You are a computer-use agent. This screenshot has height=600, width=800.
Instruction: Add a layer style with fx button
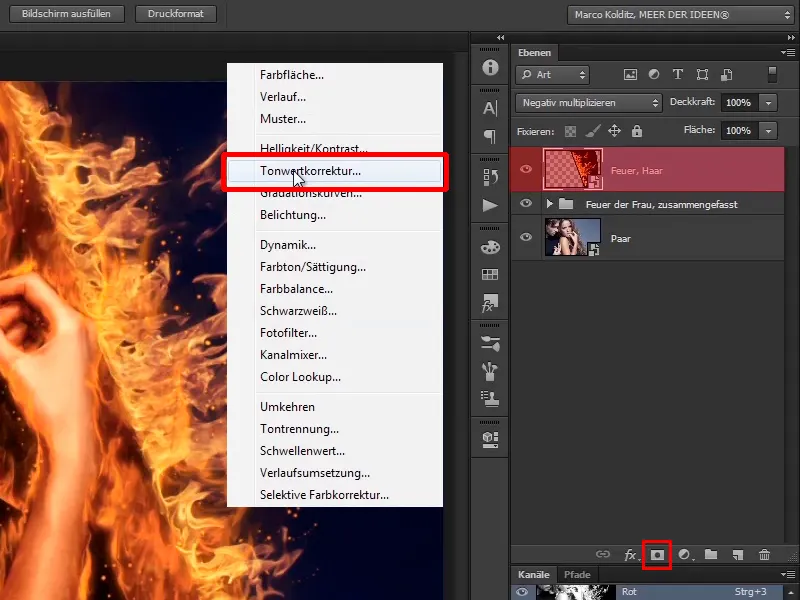[631, 555]
